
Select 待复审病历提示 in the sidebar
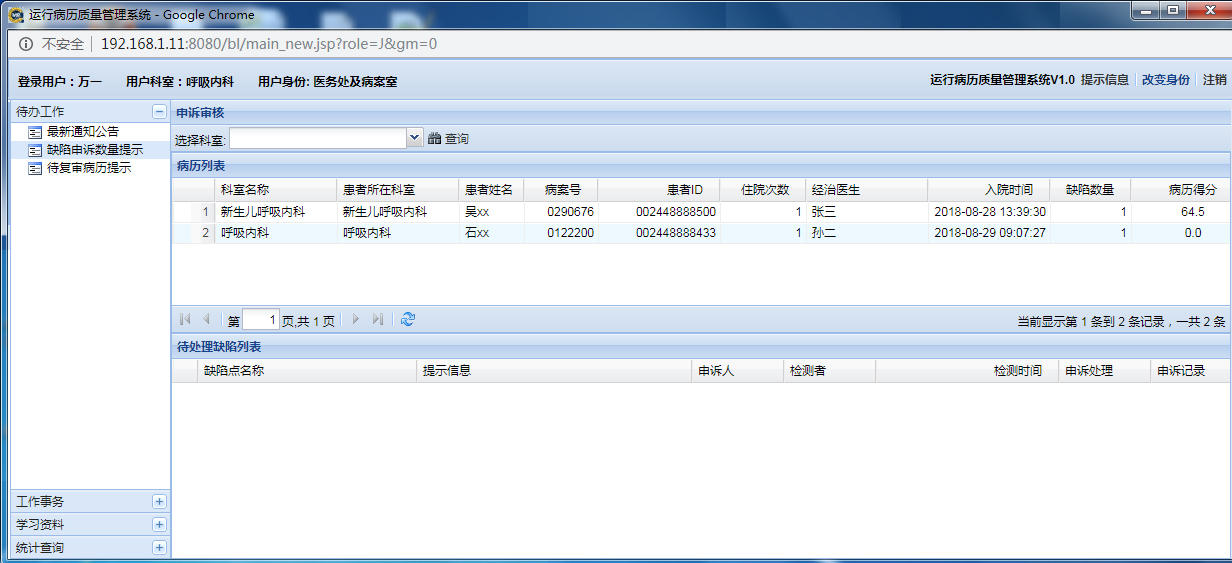(x=88, y=168)
